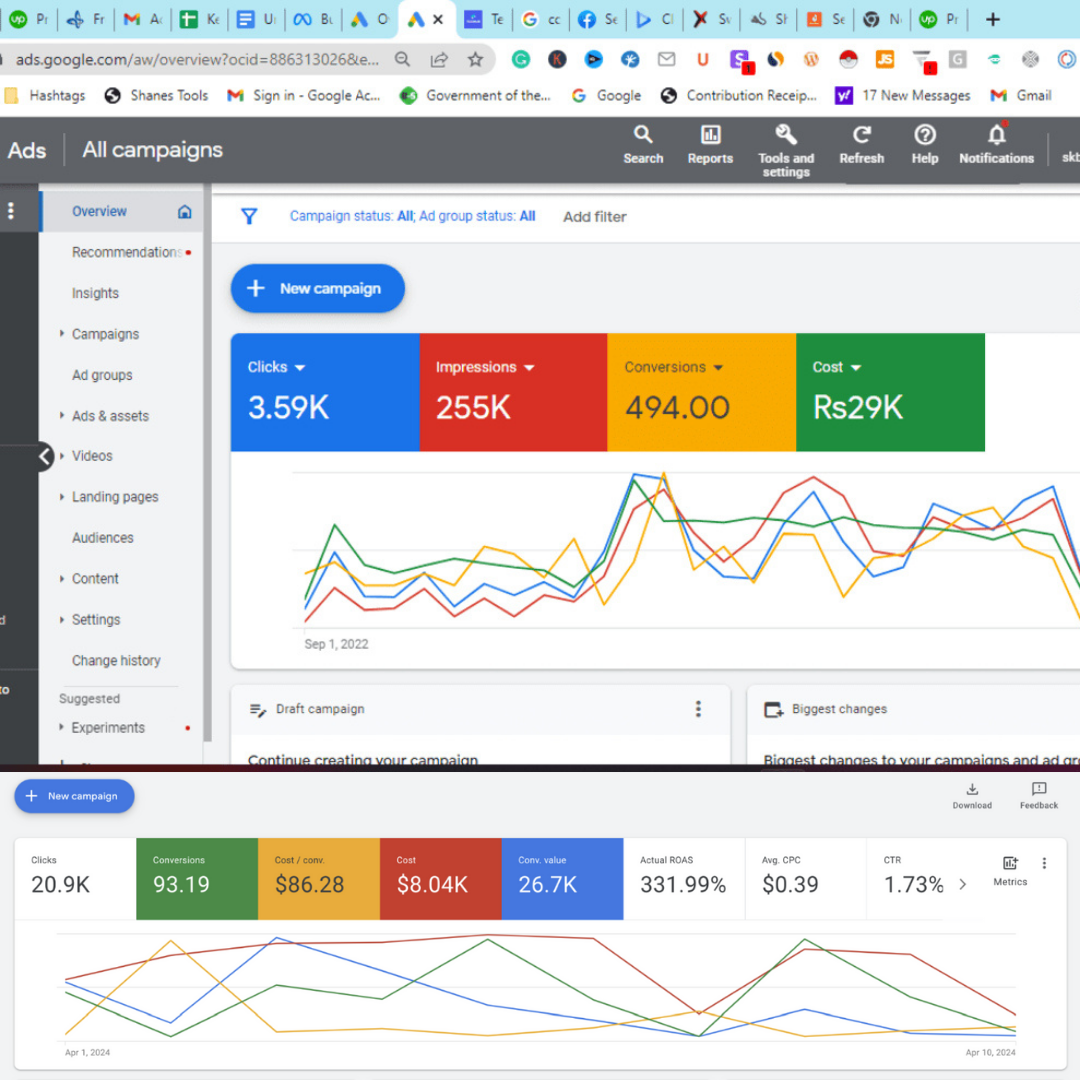
Task: Select Insights in the sidebar
Action: coord(96,293)
